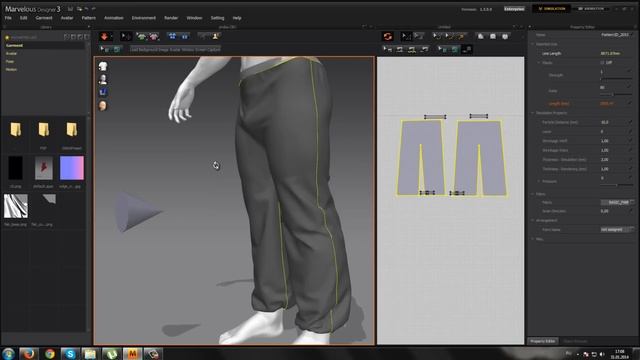This screenshot has height=360, width=640.
Task: Click the red Simulate arrow icon
Action: point(104,36)
